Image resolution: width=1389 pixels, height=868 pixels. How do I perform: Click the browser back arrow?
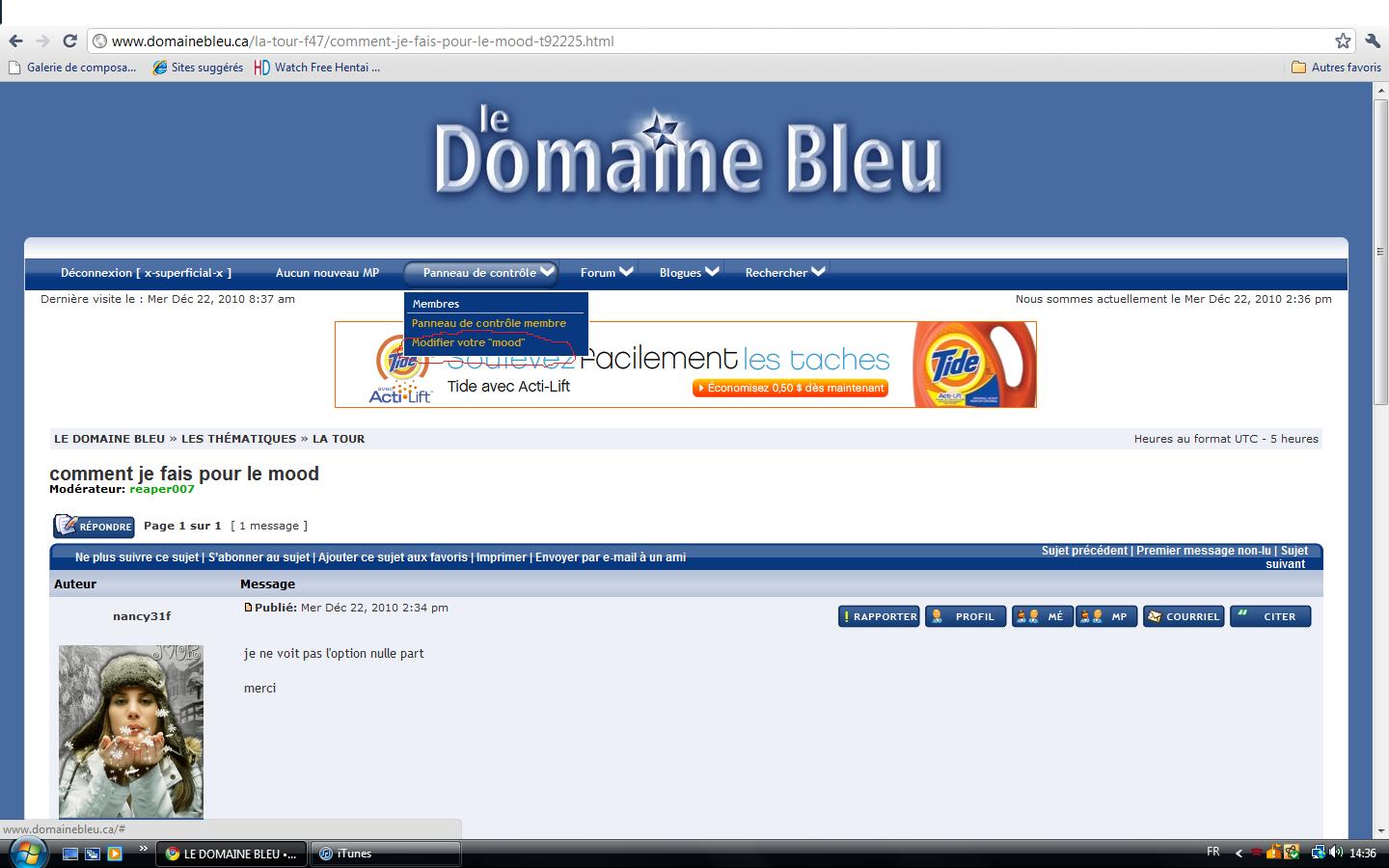pyautogui.click(x=15, y=41)
